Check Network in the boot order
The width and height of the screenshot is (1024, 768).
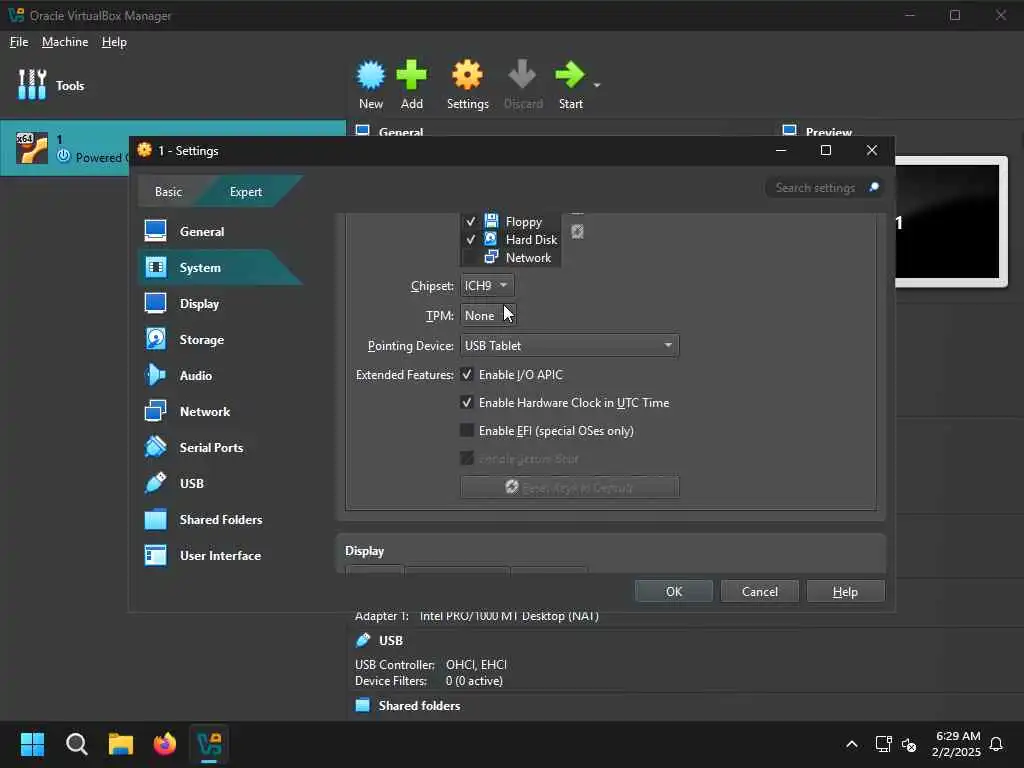(x=470, y=257)
